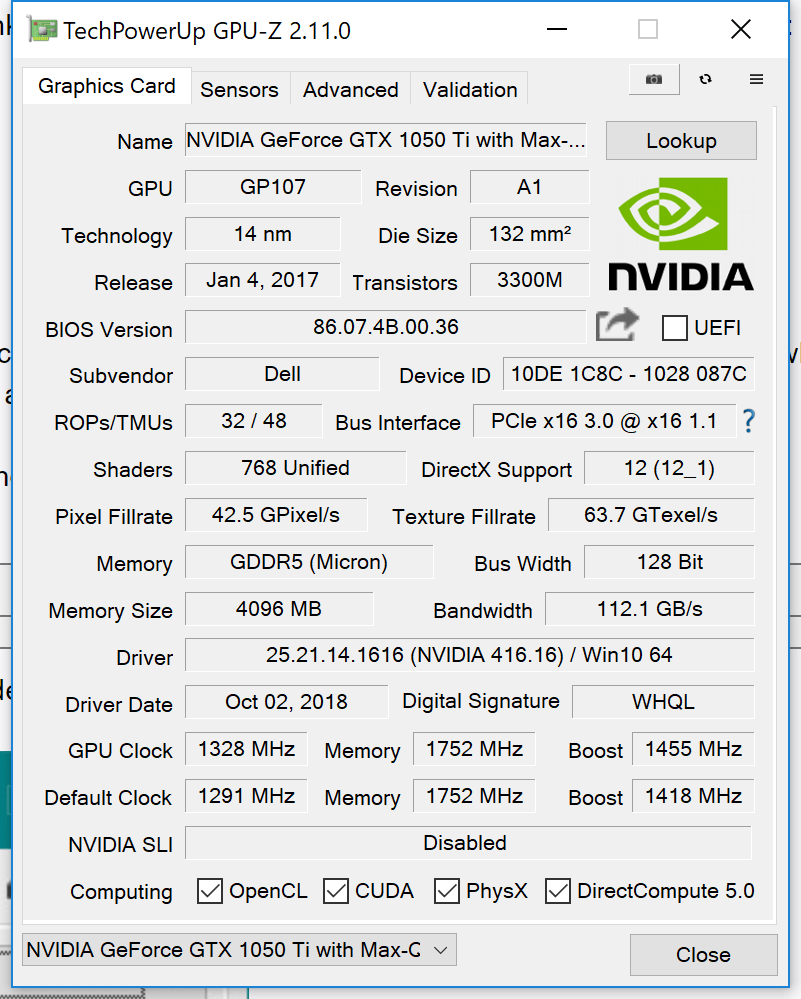Screen dimensions: 801x999
Task: Switch to the Sensors tab
Action: (240, 89)
